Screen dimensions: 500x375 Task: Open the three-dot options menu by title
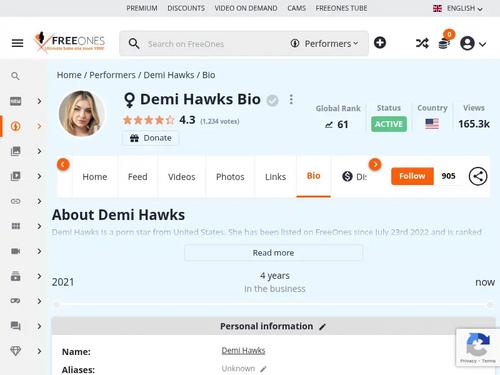click(x=291, y=99)
